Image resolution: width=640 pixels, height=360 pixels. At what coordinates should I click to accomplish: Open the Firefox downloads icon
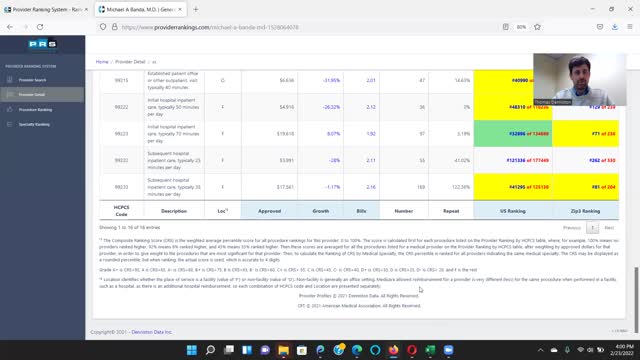[x=615, y=27]
